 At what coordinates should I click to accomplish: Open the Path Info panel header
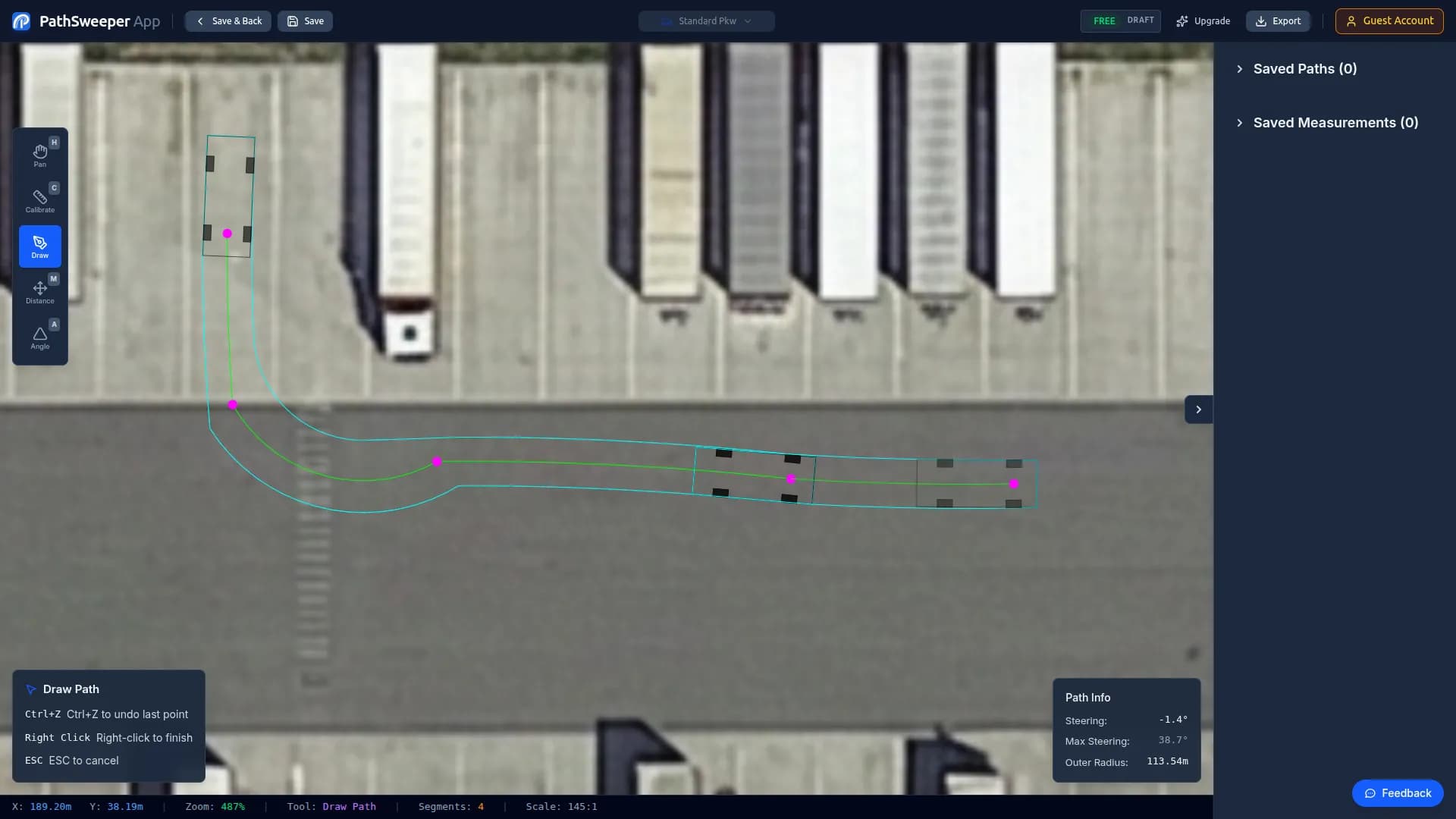[x=1087, y=697]
